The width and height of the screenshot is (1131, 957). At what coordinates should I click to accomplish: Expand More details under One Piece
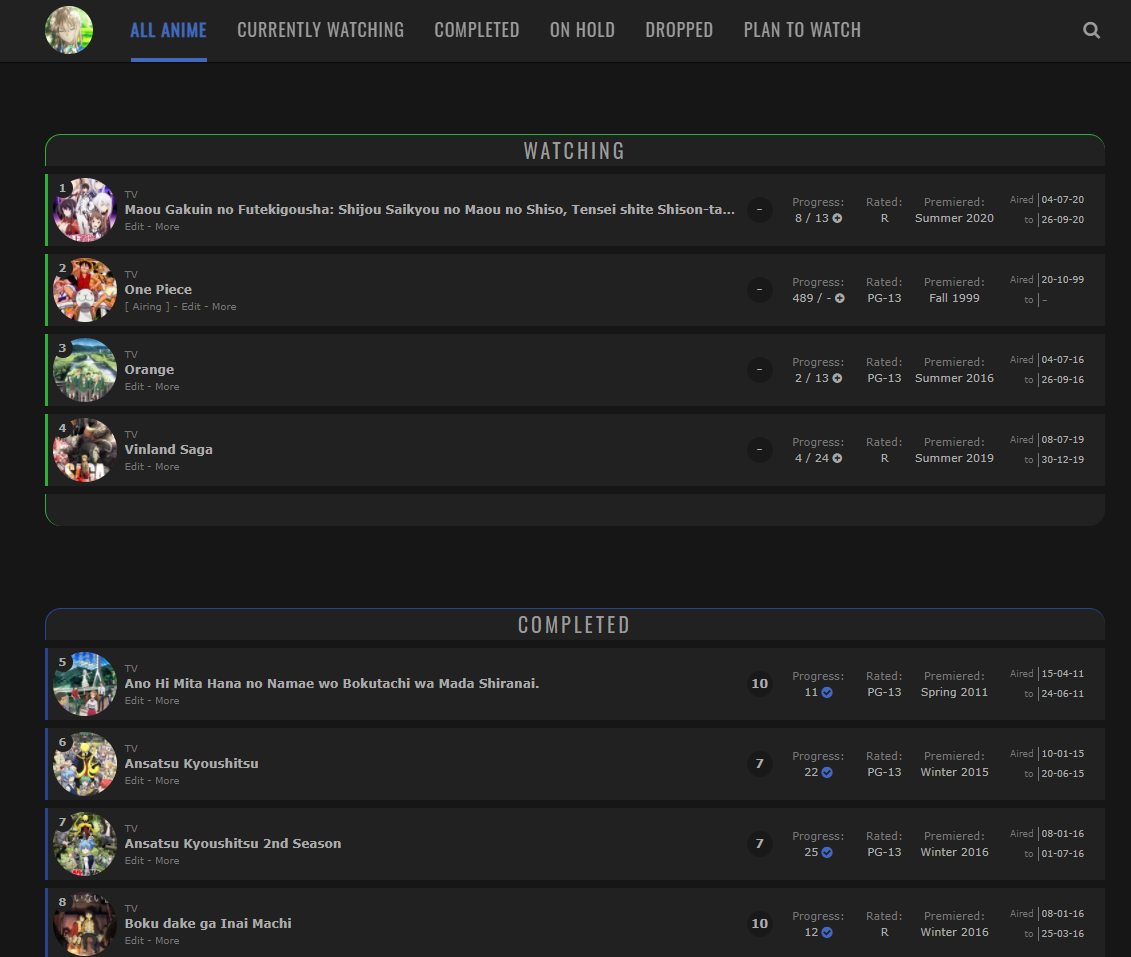pos(224,307)
